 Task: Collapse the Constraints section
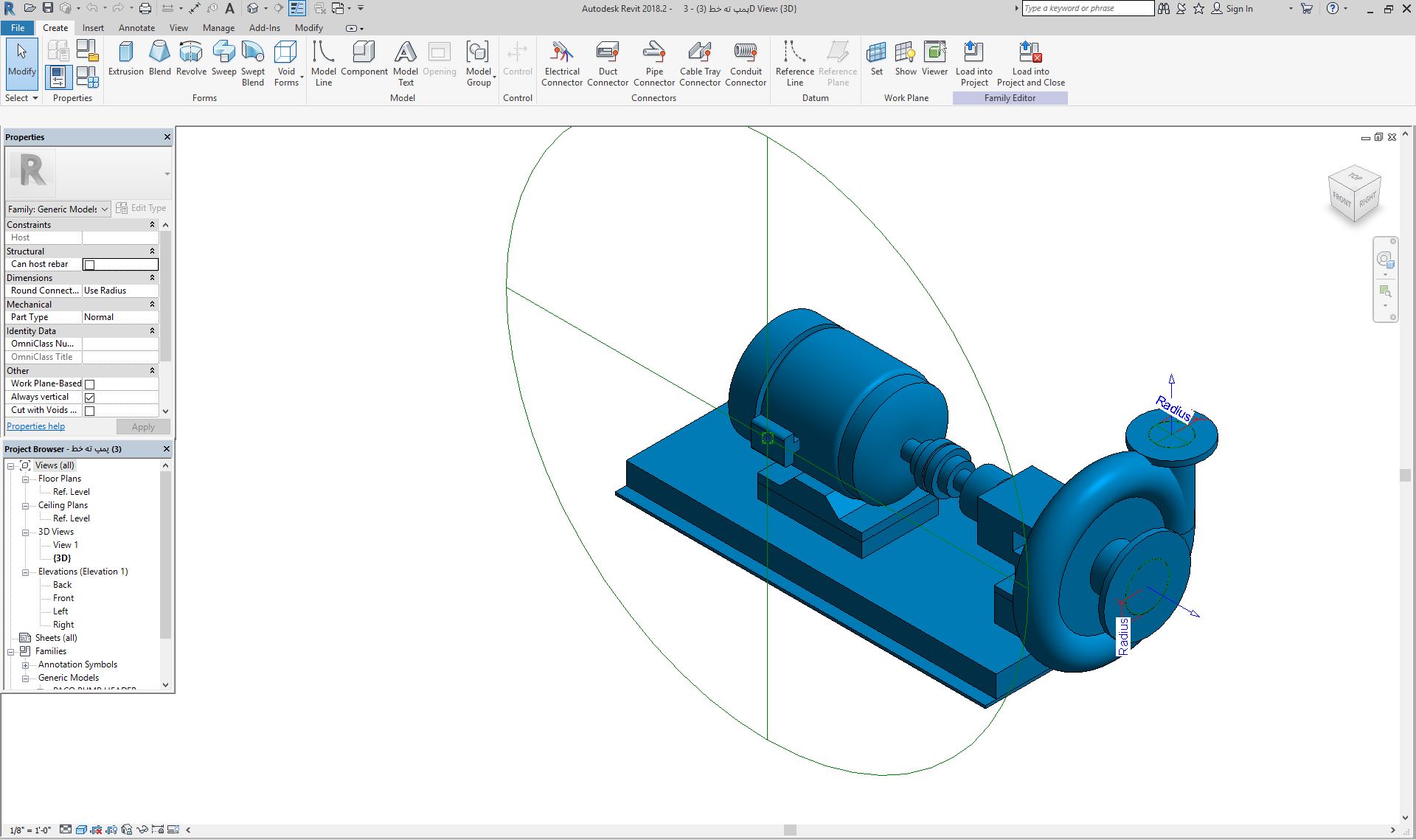coord(152,225)
